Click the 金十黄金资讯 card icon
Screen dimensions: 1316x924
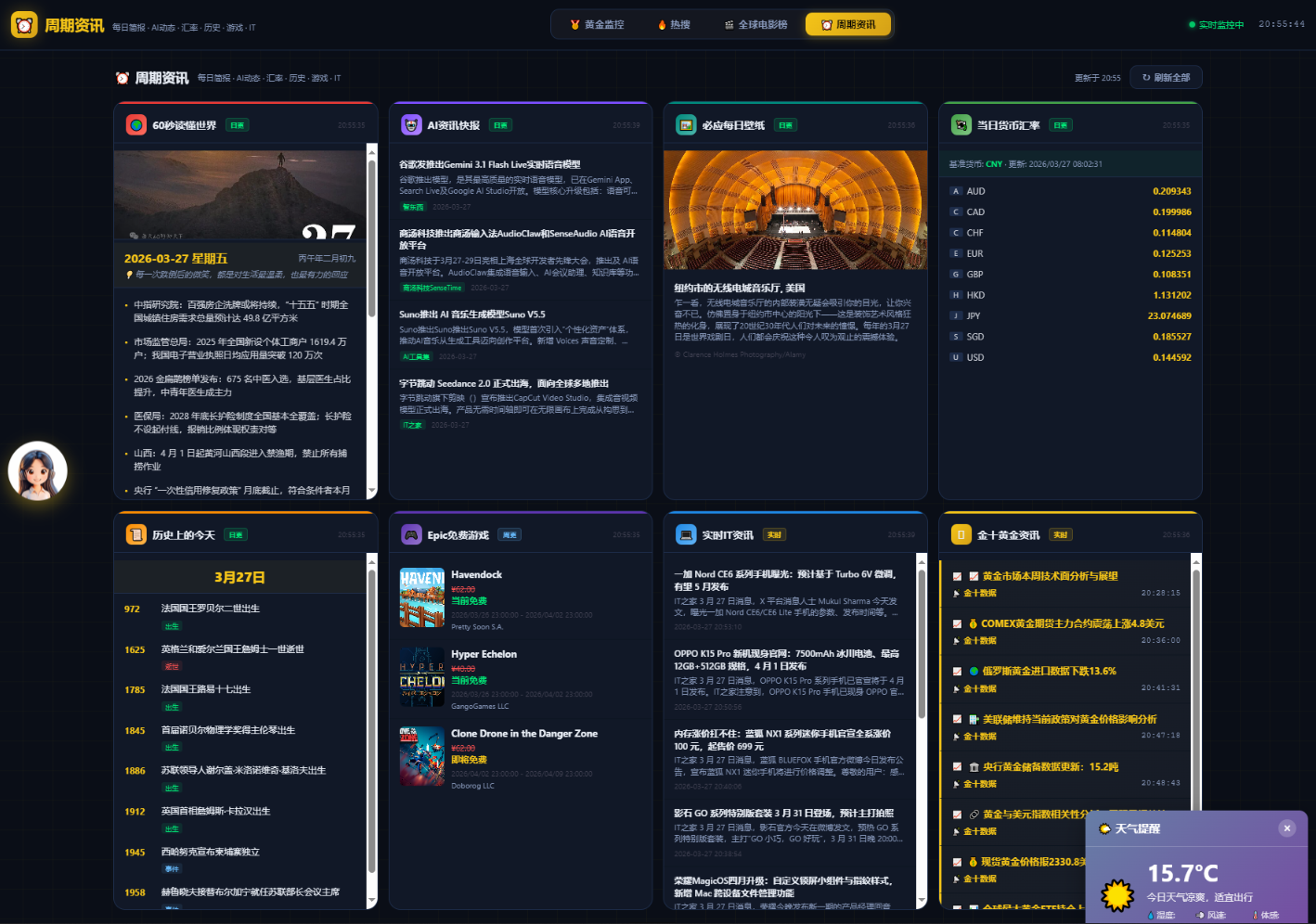[x=961, y=535]
